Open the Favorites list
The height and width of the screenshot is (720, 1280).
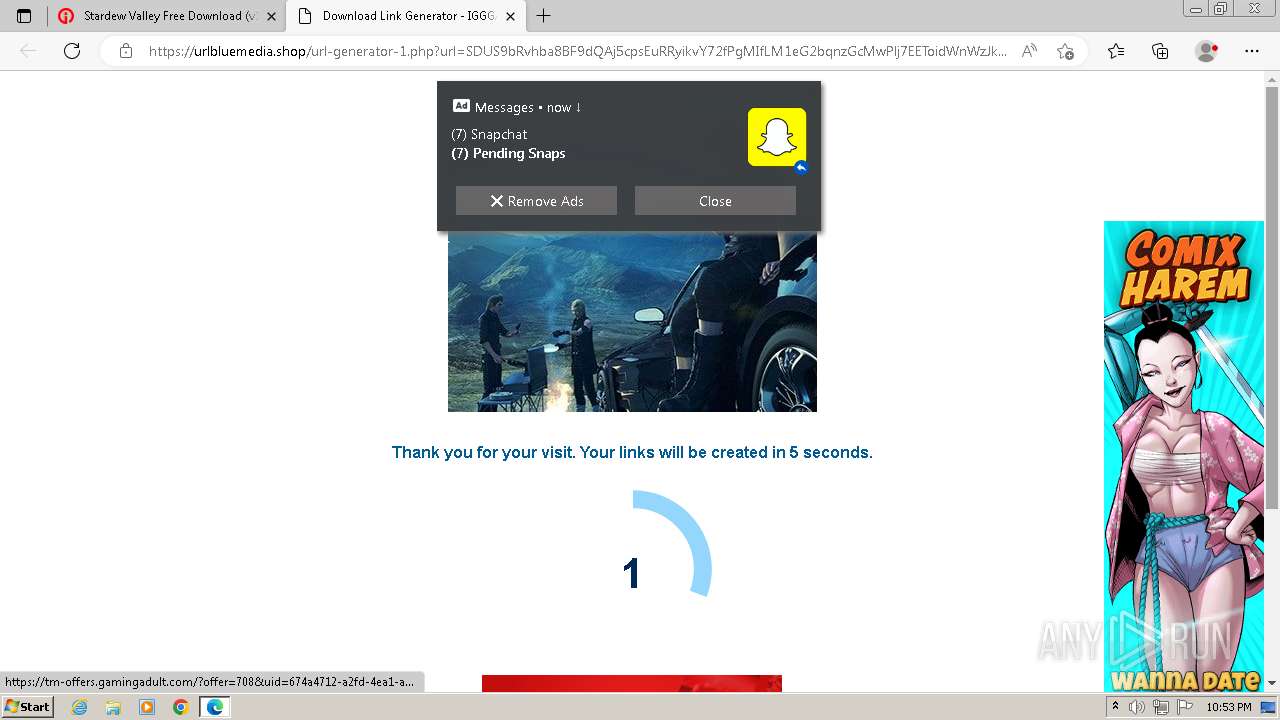(1116, 51)
